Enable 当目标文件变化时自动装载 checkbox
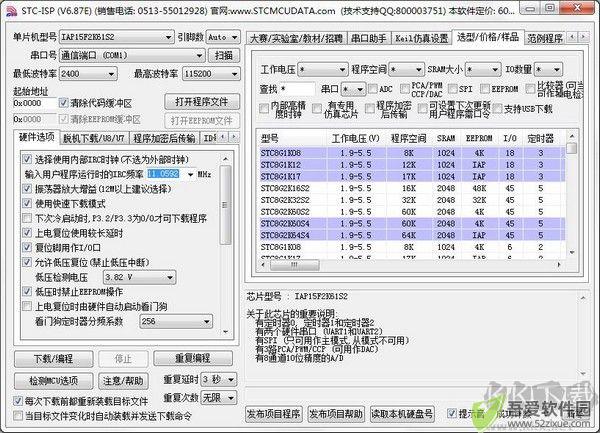 point(18,415)
